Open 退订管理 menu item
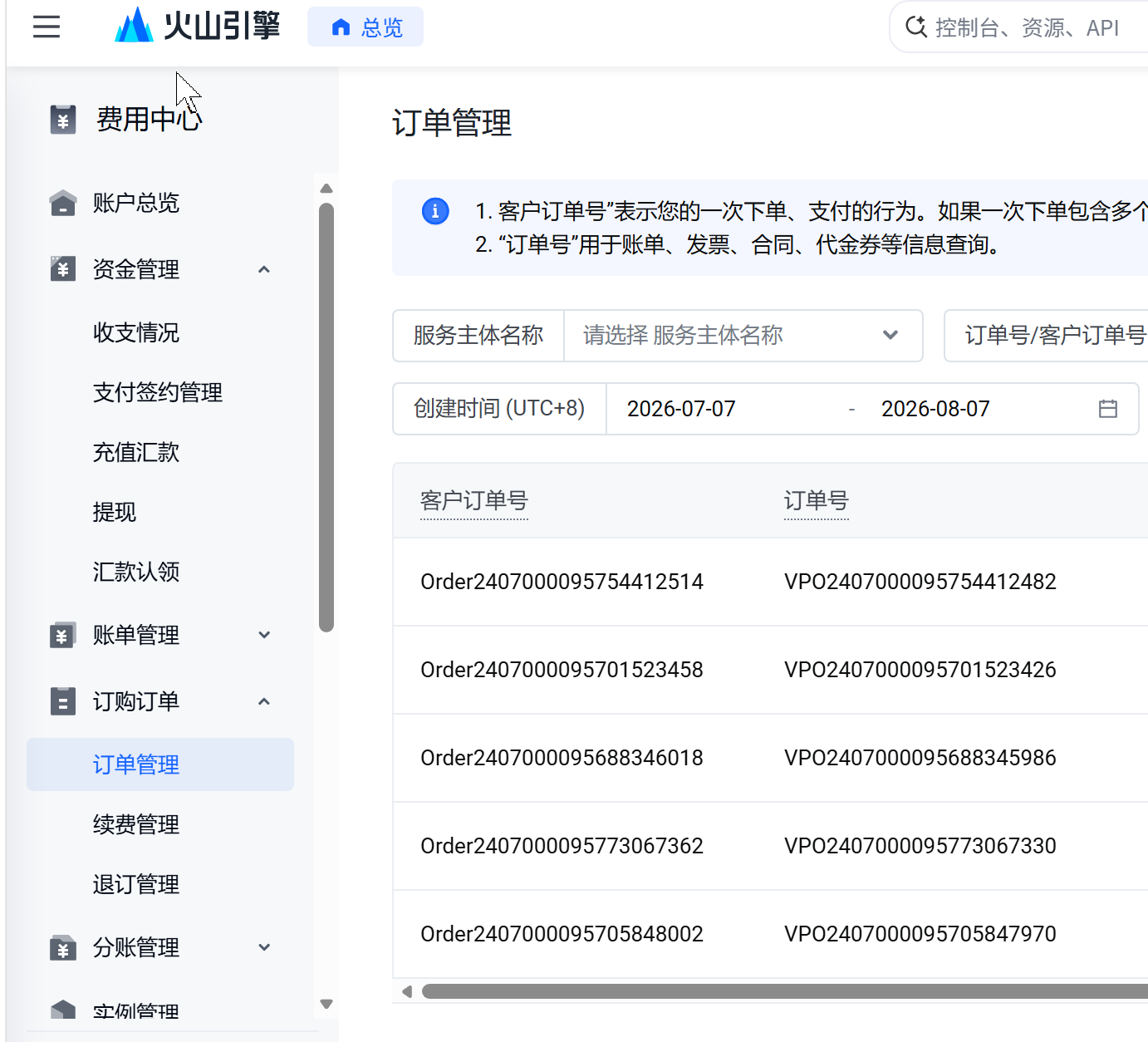This screenshot has height=1042, width=1148. tap(136, 884)
